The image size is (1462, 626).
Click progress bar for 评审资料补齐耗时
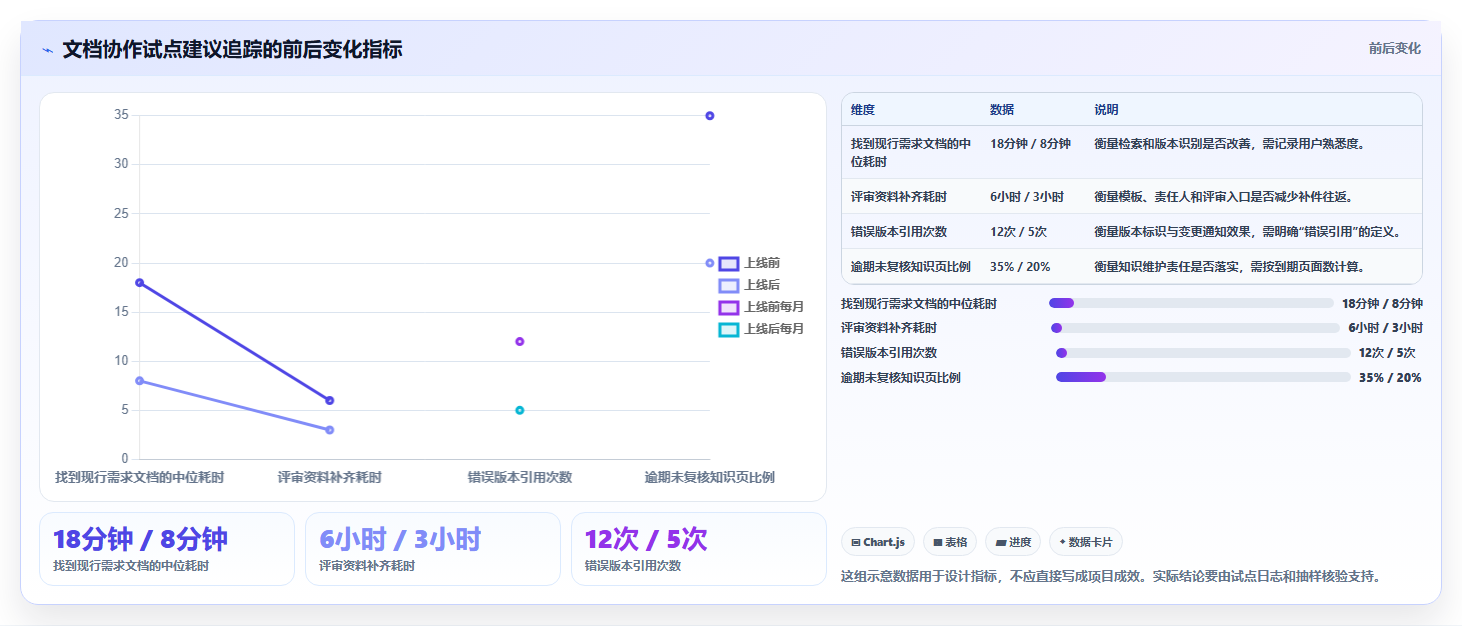point(1195,328)
